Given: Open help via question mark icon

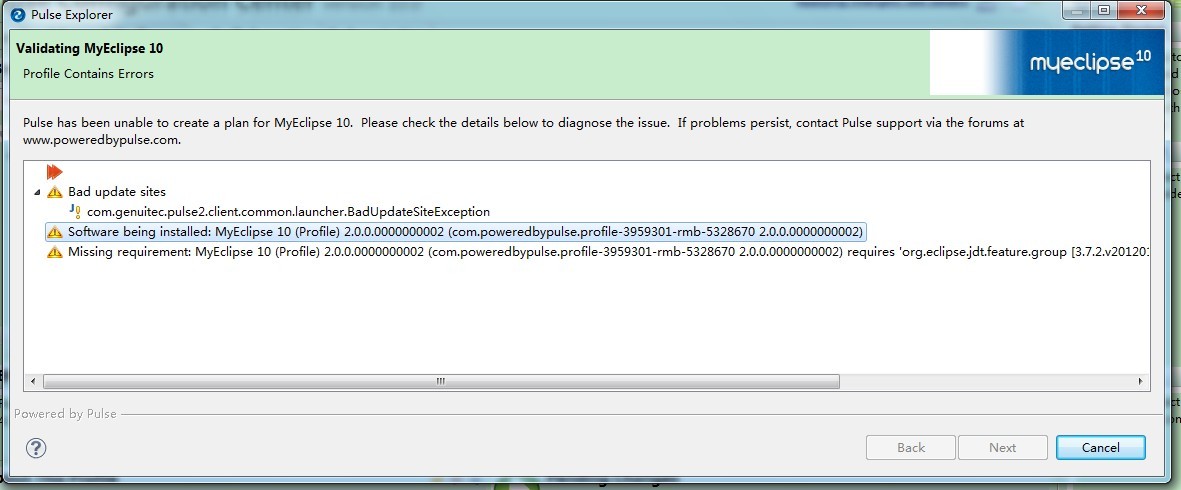Looking at the screenshot, I should pos(36,448).
